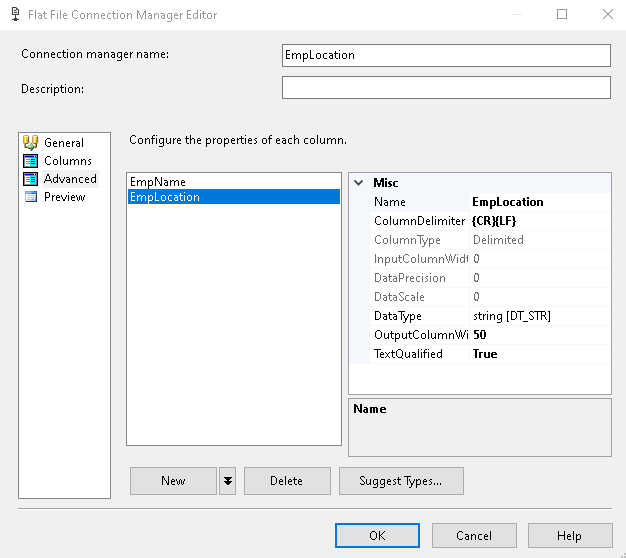Click the Preview page icon
This screenshot has height=558, width=626.
click(x=30, y=197)
